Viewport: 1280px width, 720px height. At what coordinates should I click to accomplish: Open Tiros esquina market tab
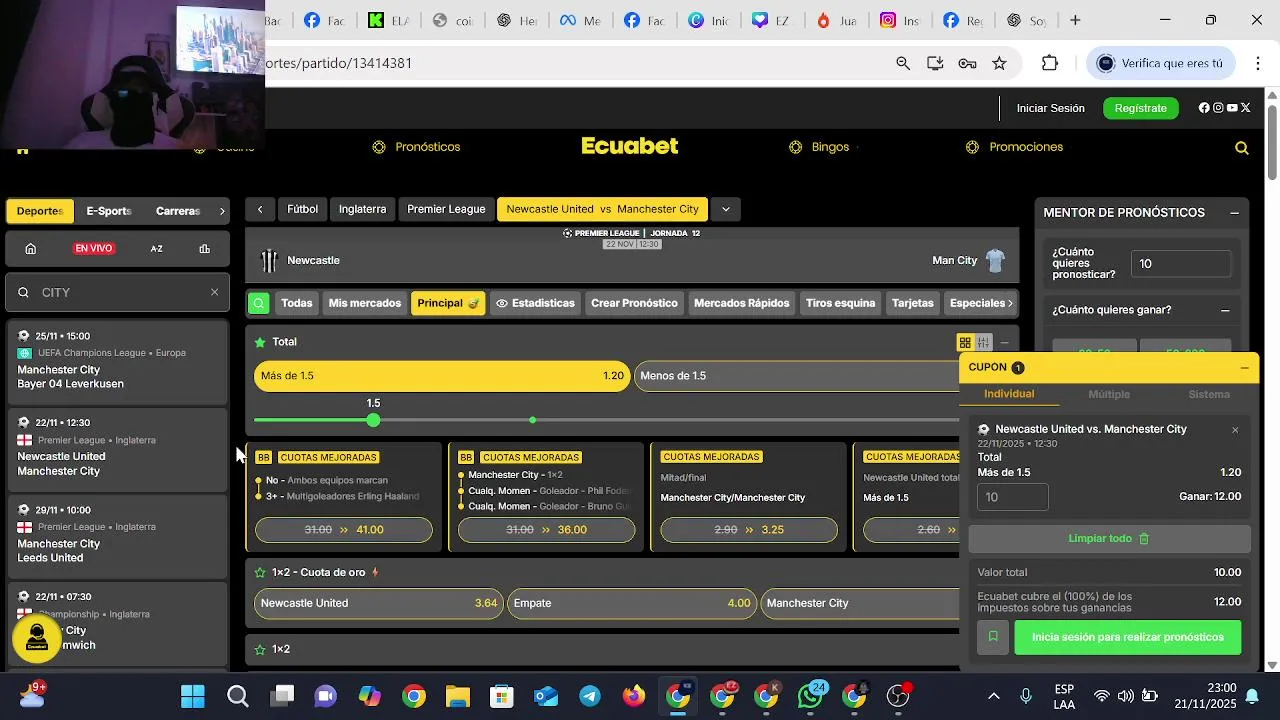[x=840, y=303]
